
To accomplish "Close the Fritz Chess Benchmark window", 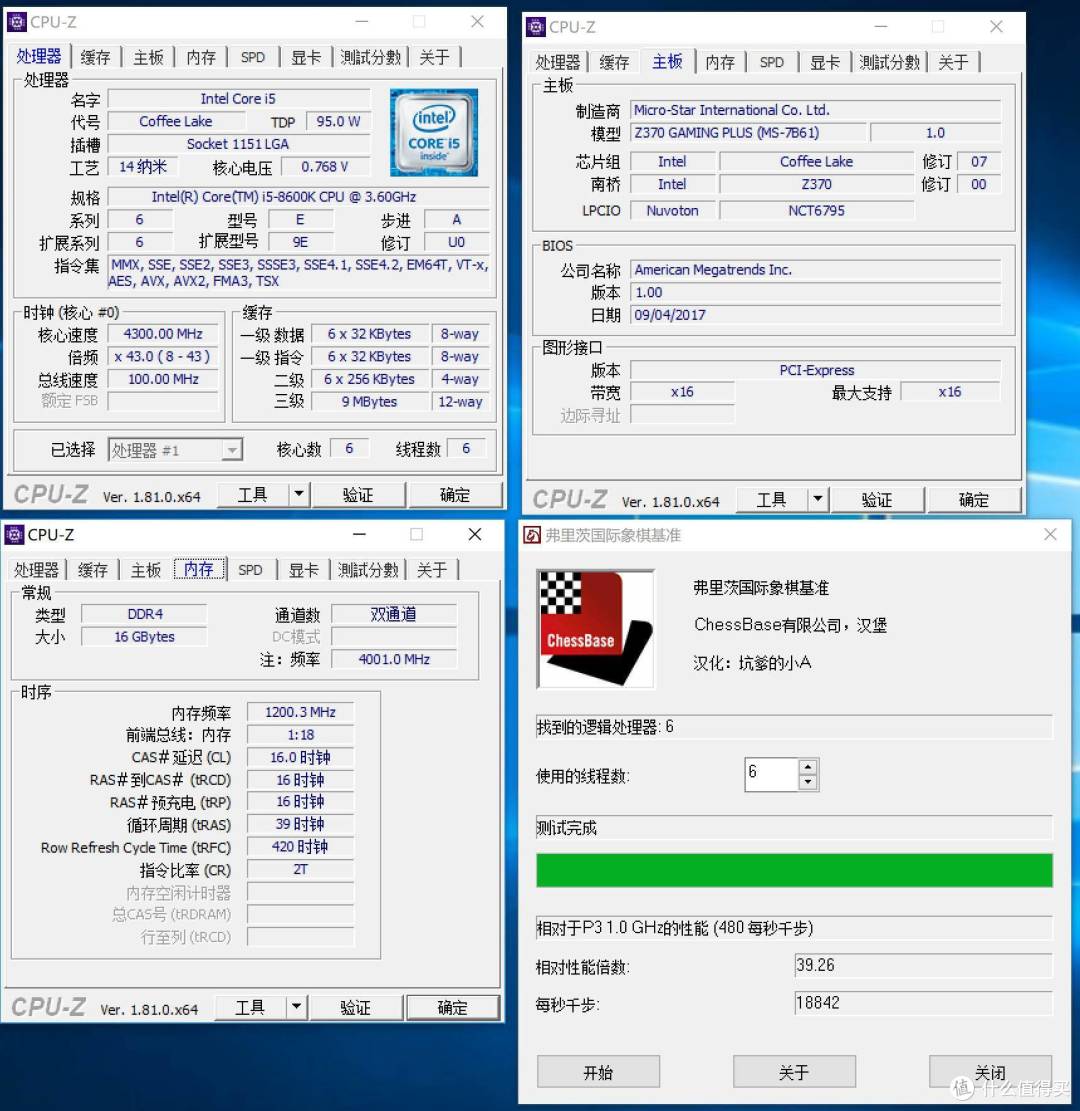I will (x=1050, y=534).
